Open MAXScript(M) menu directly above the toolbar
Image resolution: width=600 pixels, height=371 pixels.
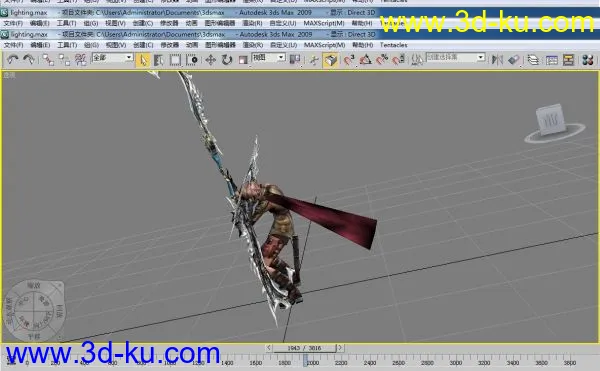[x=324, y=45]
